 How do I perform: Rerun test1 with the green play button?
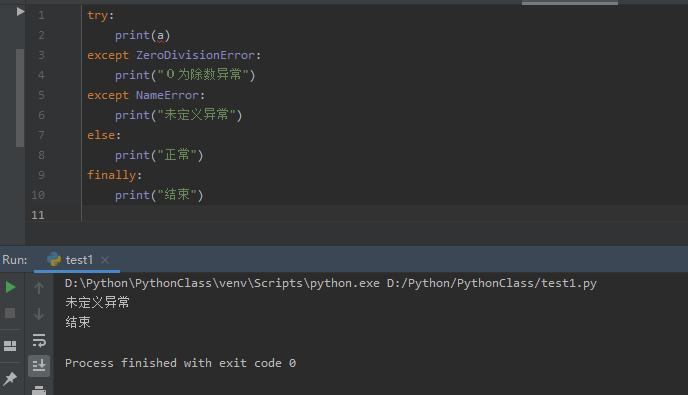pos(11,287)
